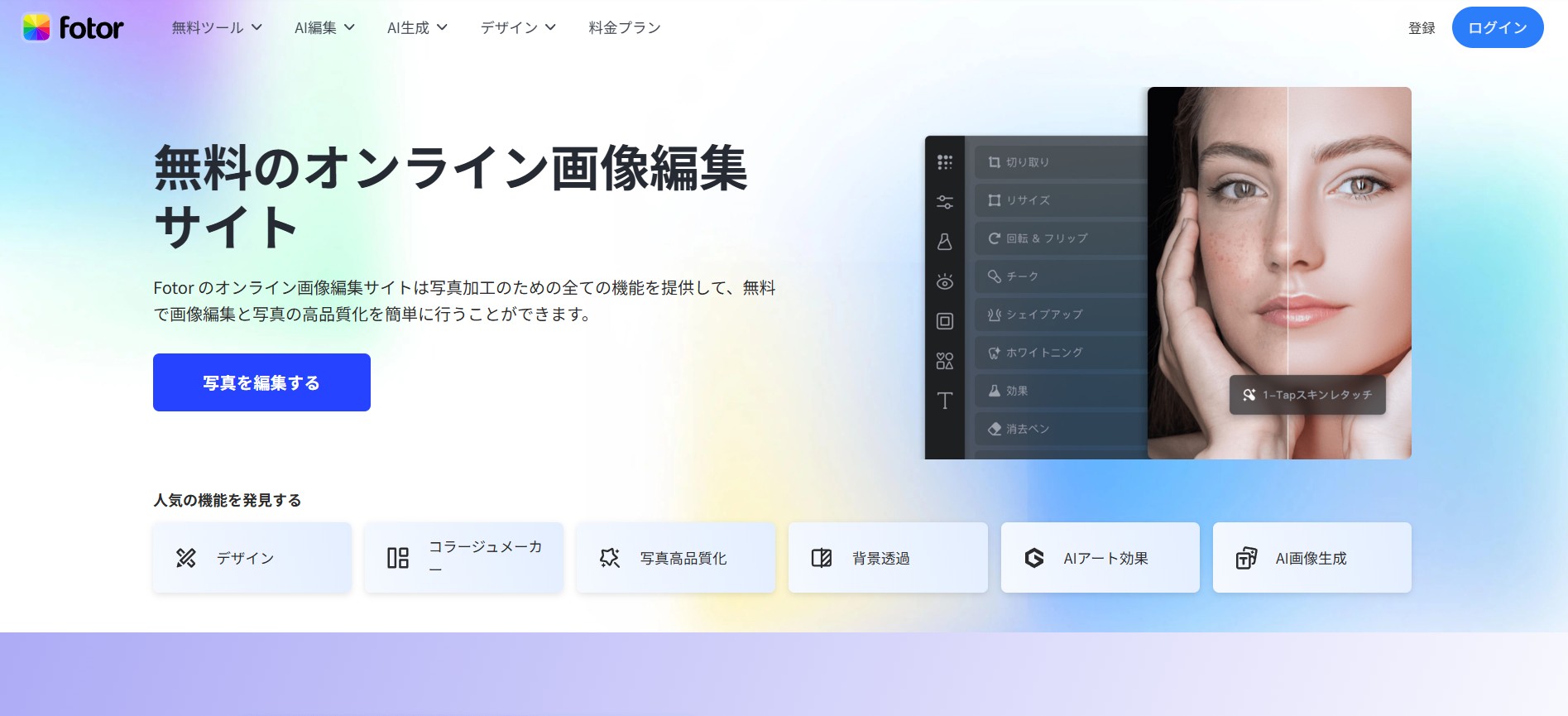Open the AI画像生成 card

(x=1312, y=557)
